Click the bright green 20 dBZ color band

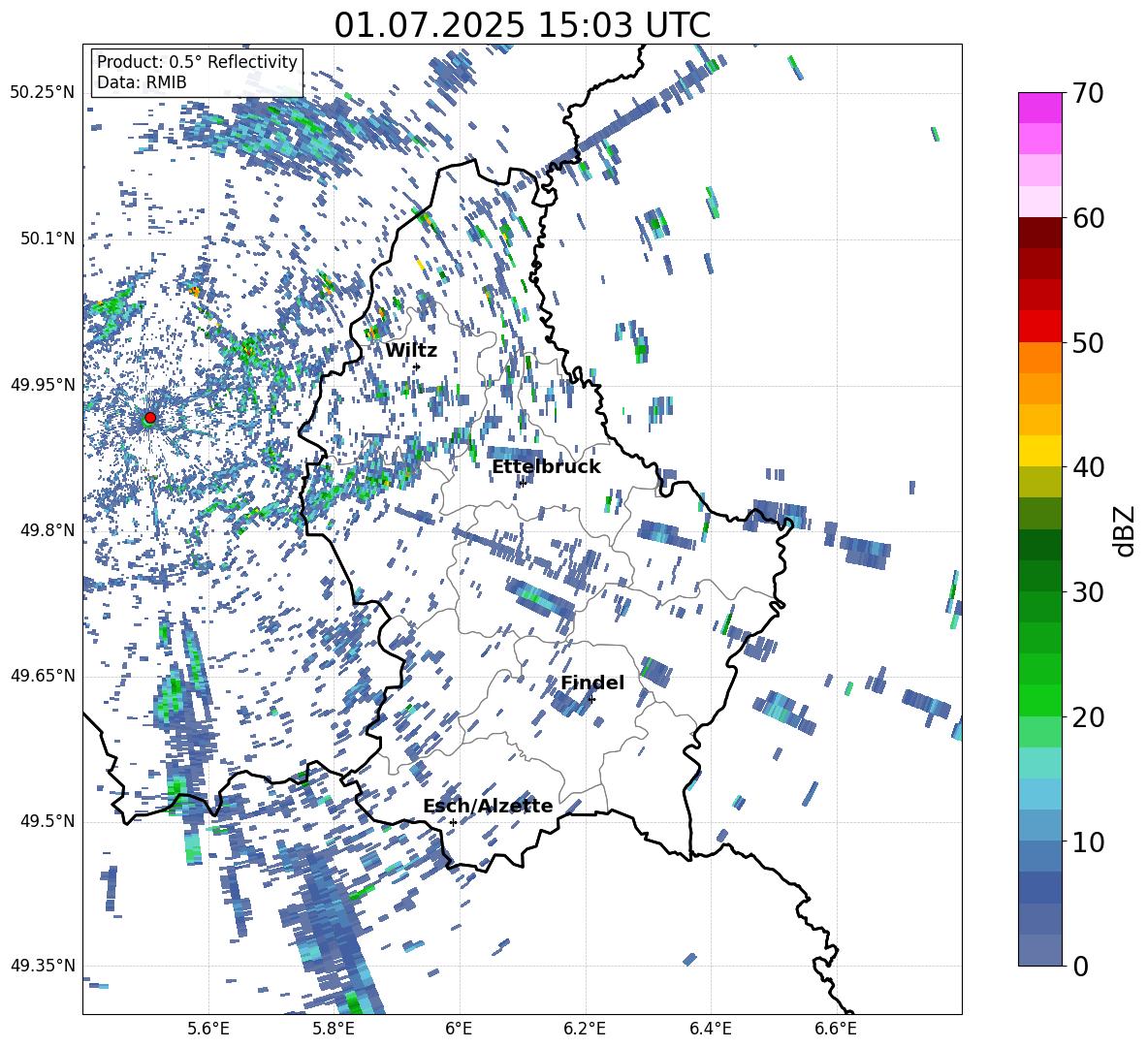point(1039,700)
